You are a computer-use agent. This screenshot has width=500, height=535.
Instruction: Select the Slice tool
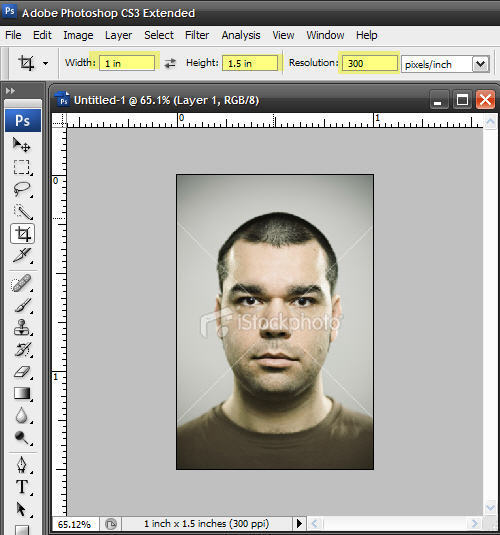(x=23, y=255)
